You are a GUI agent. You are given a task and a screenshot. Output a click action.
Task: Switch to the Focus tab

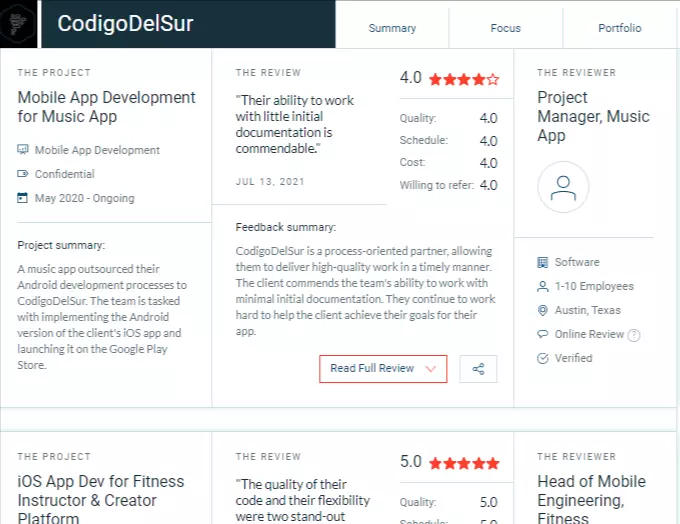point(506,28)
